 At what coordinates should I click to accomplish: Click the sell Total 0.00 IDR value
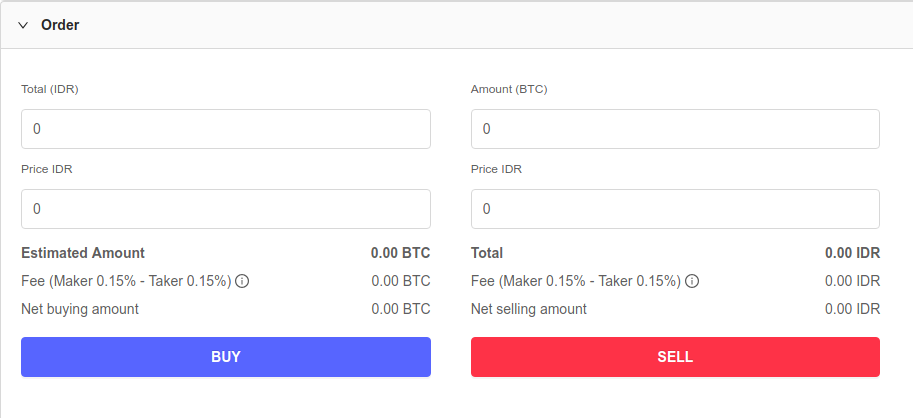point(852,253)
